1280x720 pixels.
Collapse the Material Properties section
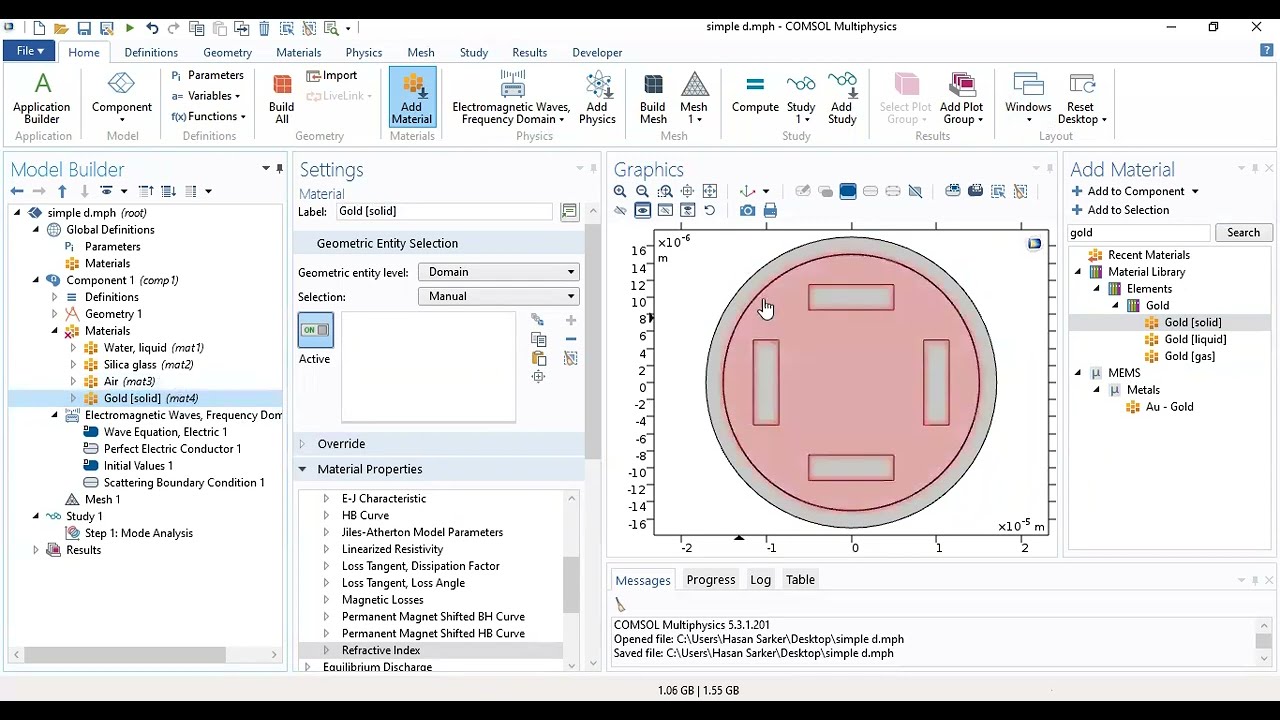(x=302, y=469)
